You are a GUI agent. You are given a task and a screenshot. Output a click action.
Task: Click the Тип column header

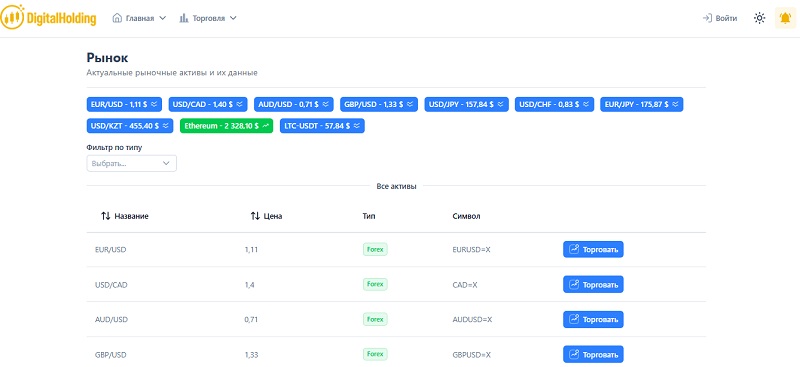(x=369, y=216)
